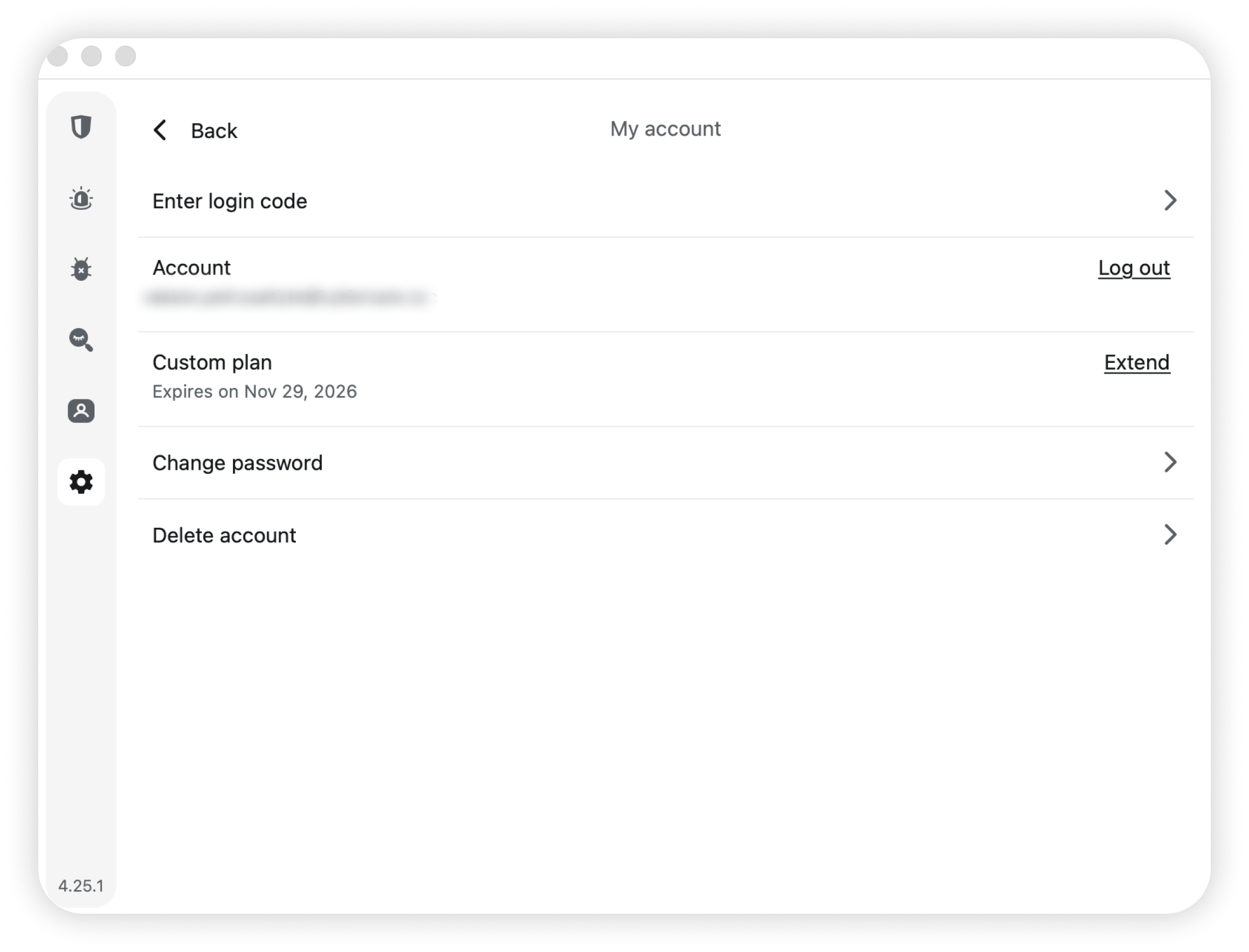Viewport: 1249px width, 952px height.
Task: Click the Custom plan expiry text
Action: click(x=254, y=392)
